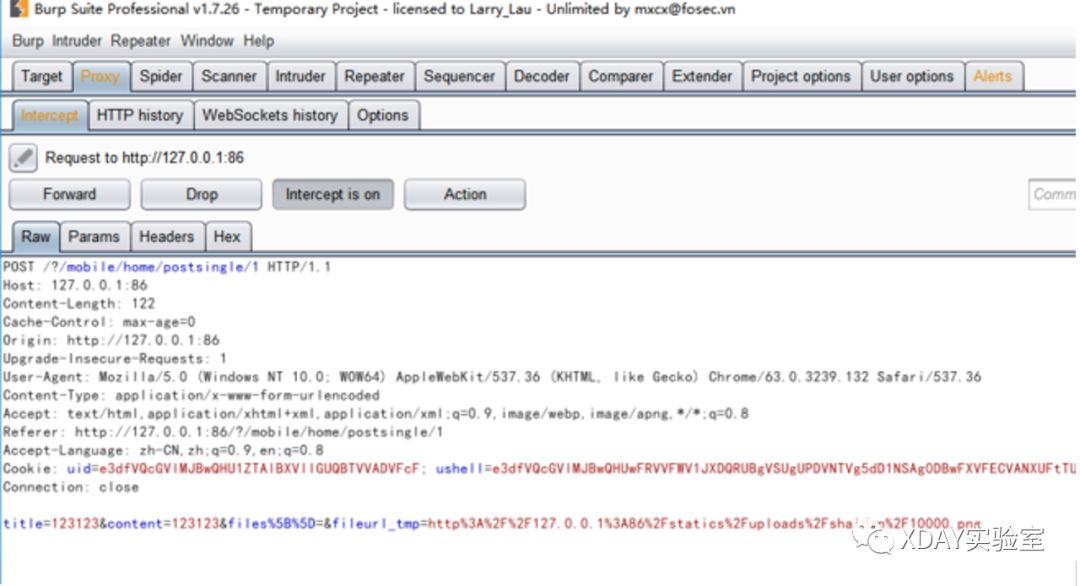This screenshot has height=586, width=1080.
Task: Switch to the Target tab
Action: [41, 76]
